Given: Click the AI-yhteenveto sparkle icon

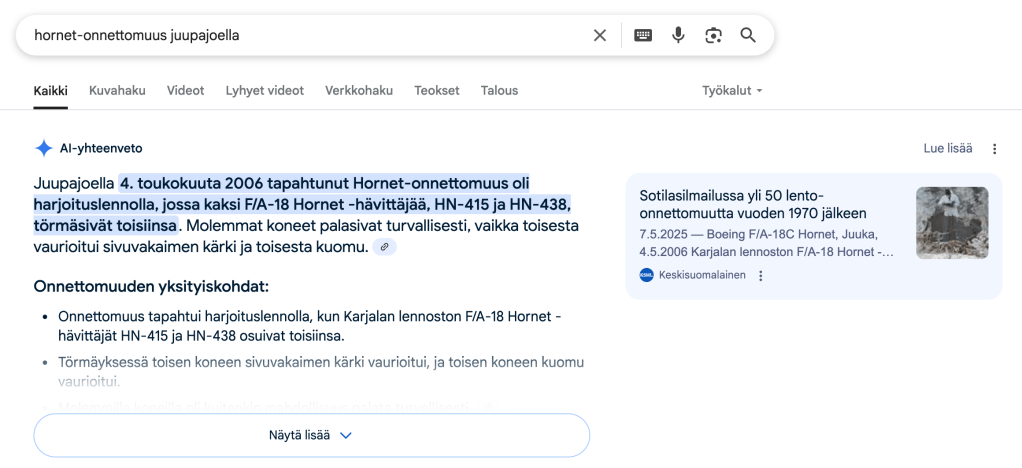Looking at the screenshot, I should (x=44, y=149).
